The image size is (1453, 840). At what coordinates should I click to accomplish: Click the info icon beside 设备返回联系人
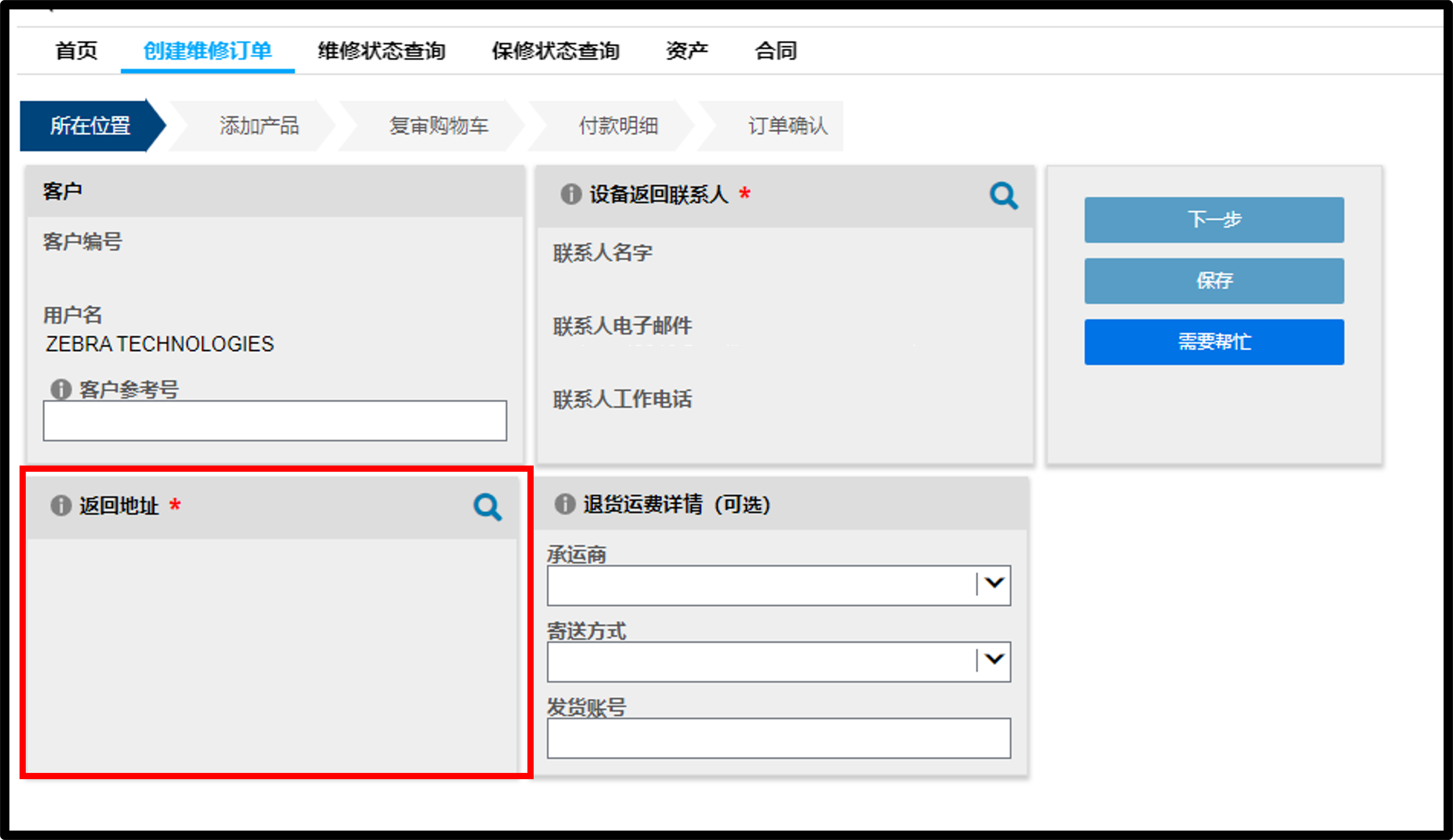571,194
